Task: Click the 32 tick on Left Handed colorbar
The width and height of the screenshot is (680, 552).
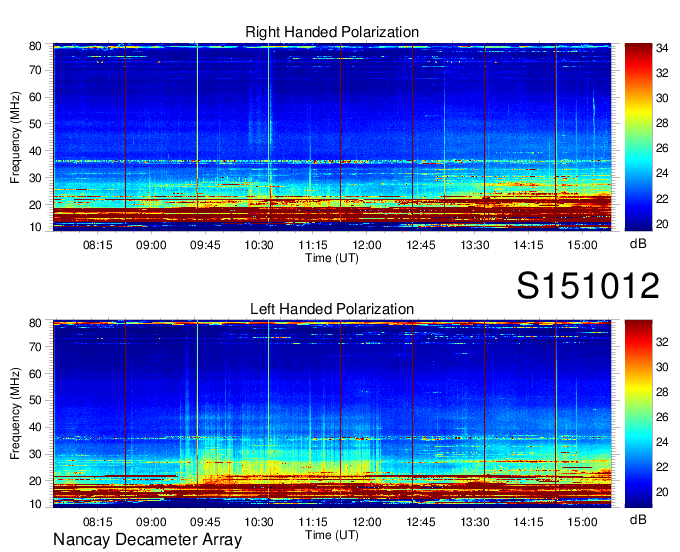Action: pyautogui.click(x=662, y=342)
